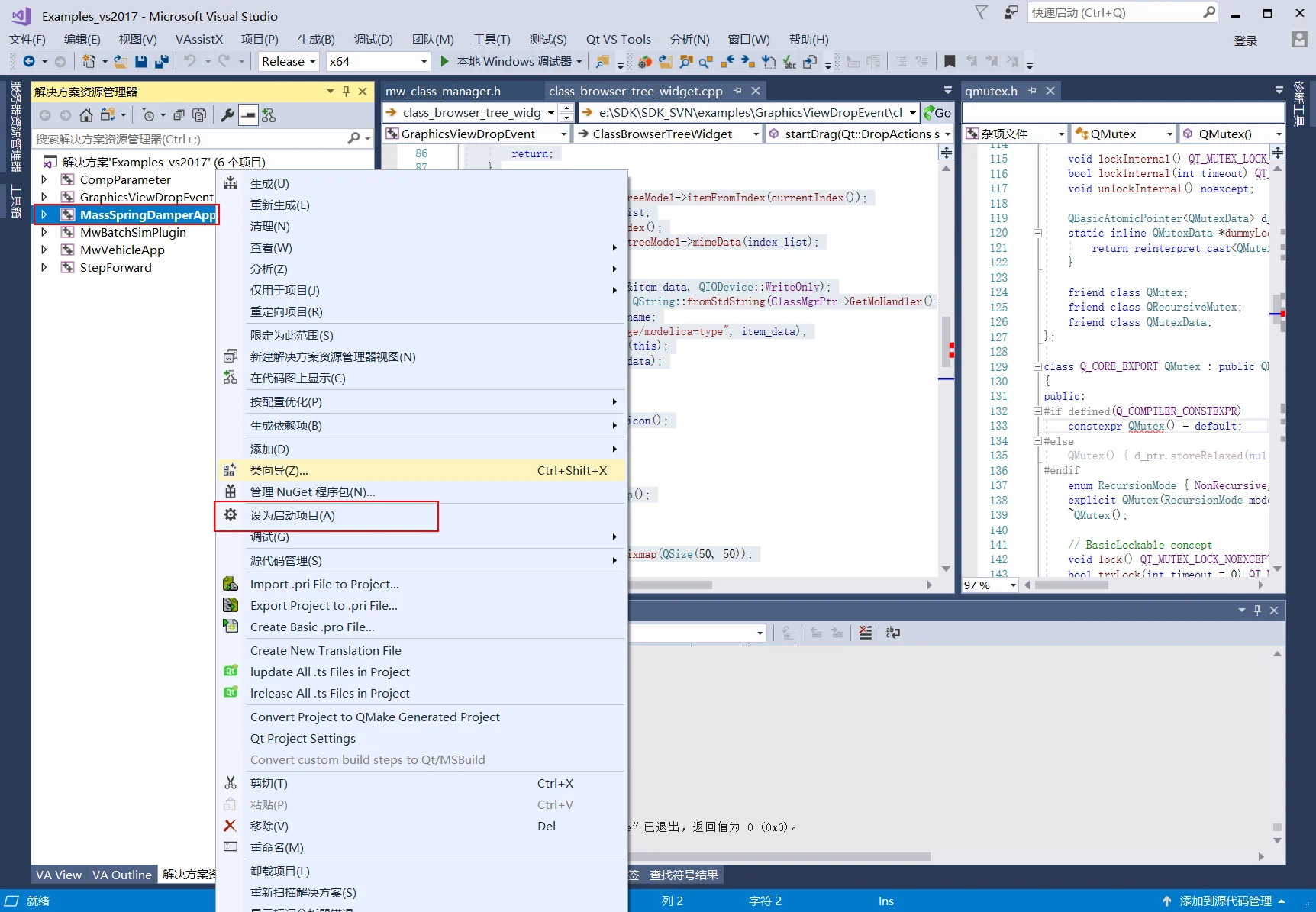Click the class diagram view icon in Solution Explorer

pos(268,115)
